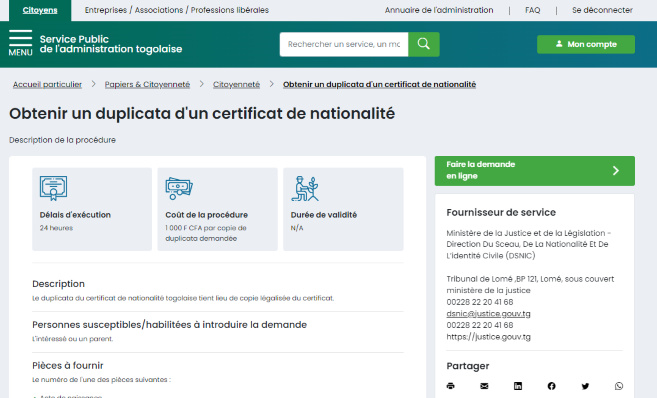
Task: Open the FAQ link
Action: tap(533, 10)
